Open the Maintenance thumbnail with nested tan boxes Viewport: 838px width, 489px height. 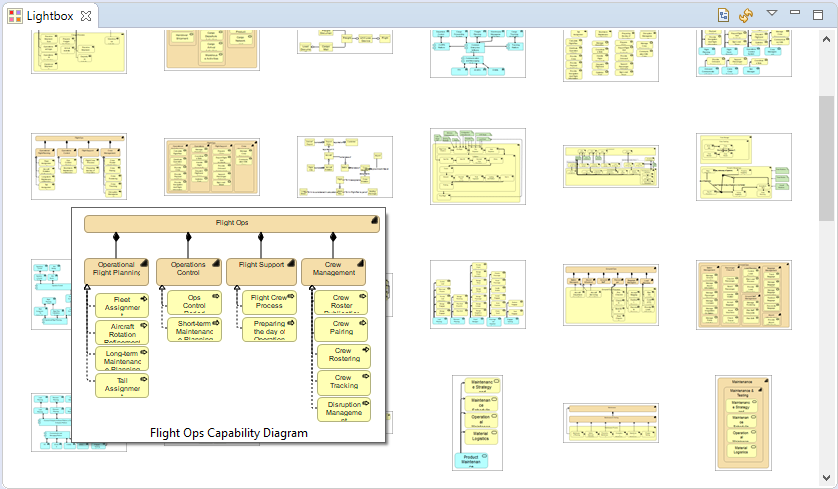tap(743, 423)
